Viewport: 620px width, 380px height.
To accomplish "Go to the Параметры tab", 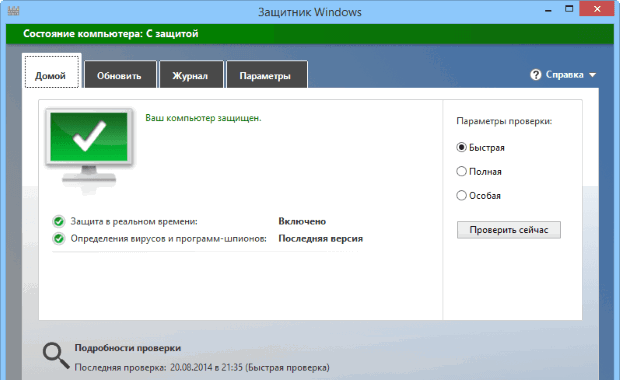I will [x=266, y=74].
